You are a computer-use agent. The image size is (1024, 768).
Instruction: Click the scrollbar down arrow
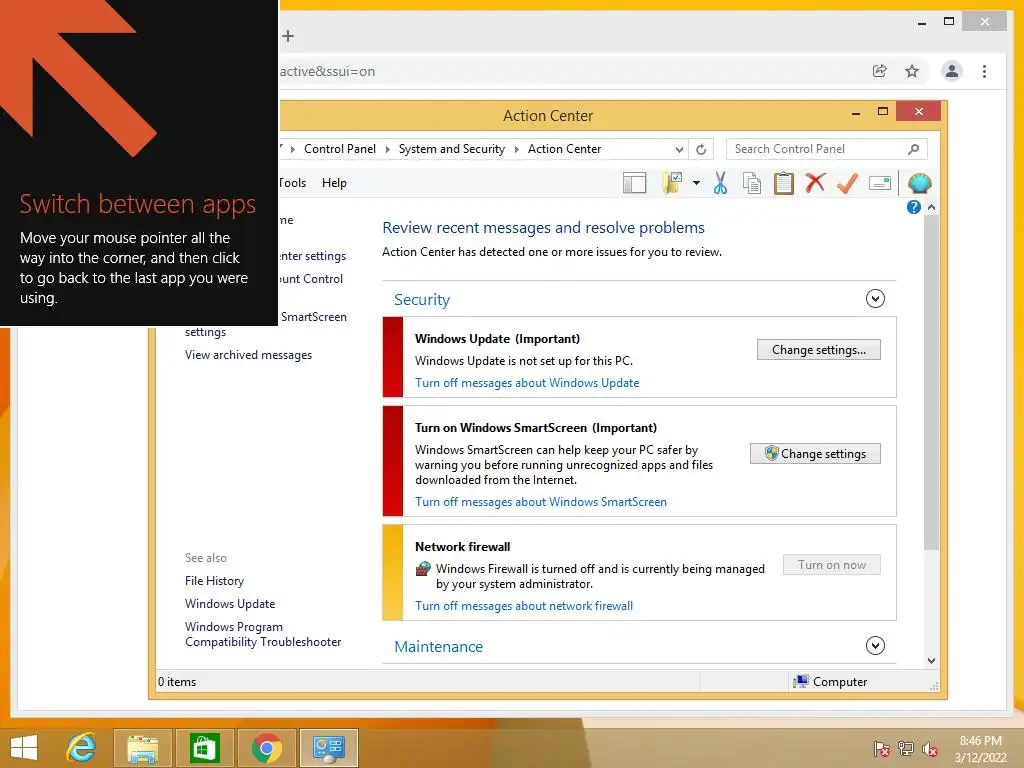point(931,660)
